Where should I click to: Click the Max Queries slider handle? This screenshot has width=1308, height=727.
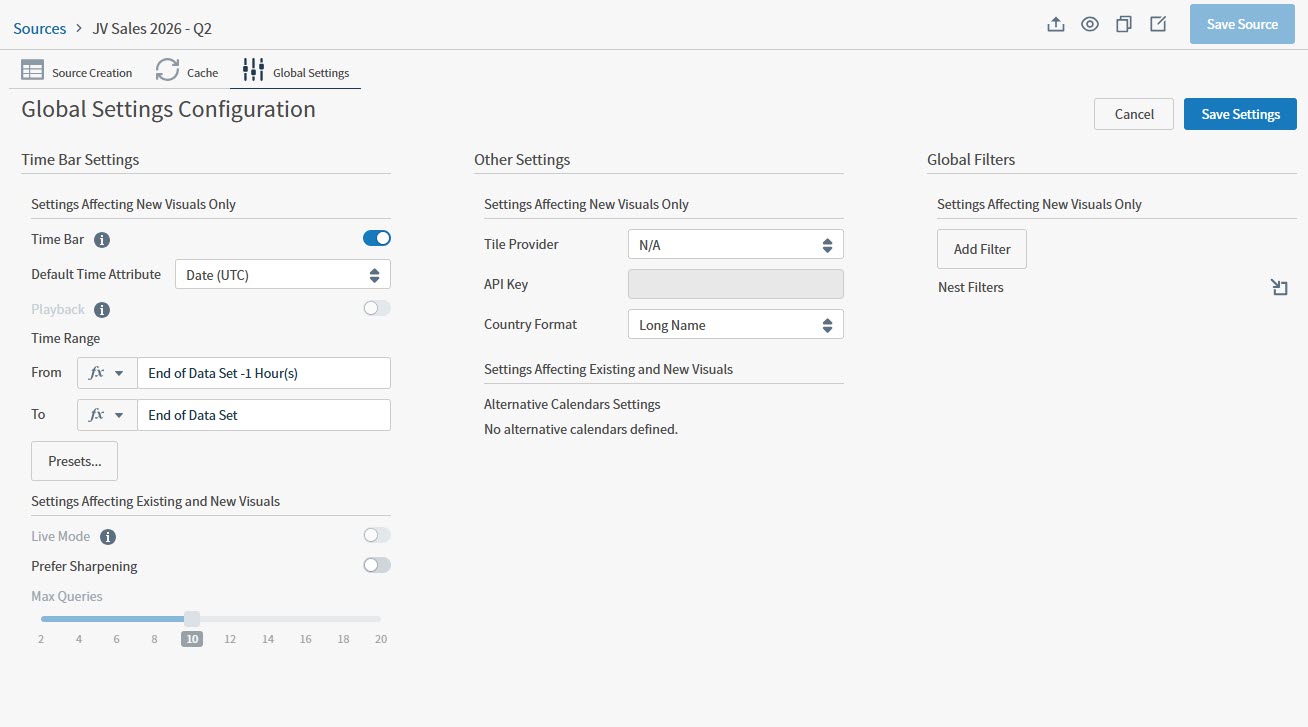[x=192, y=619]
